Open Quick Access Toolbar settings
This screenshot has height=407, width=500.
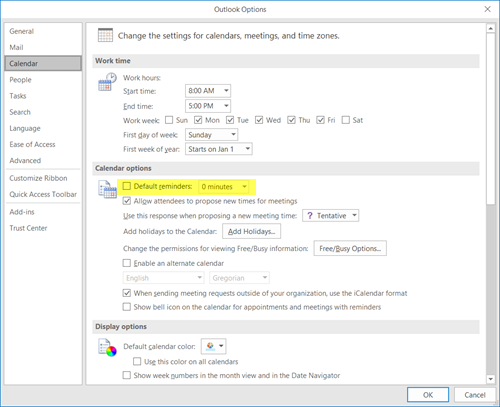pos(43,194)
